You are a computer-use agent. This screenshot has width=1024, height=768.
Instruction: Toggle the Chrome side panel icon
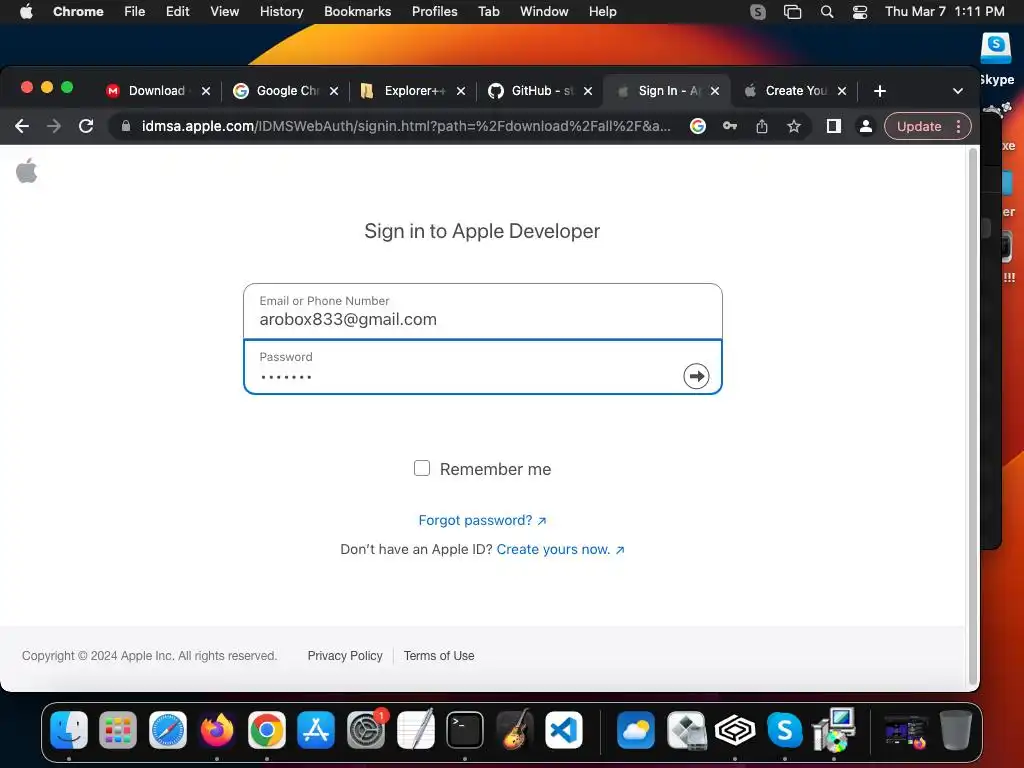click(x=833, y=126)
